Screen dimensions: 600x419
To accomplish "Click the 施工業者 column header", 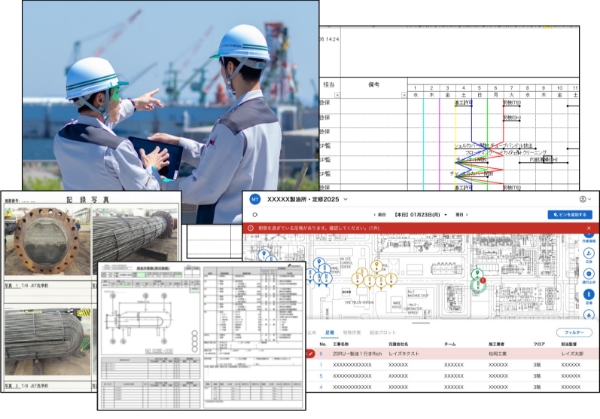I will pos(496,344).
